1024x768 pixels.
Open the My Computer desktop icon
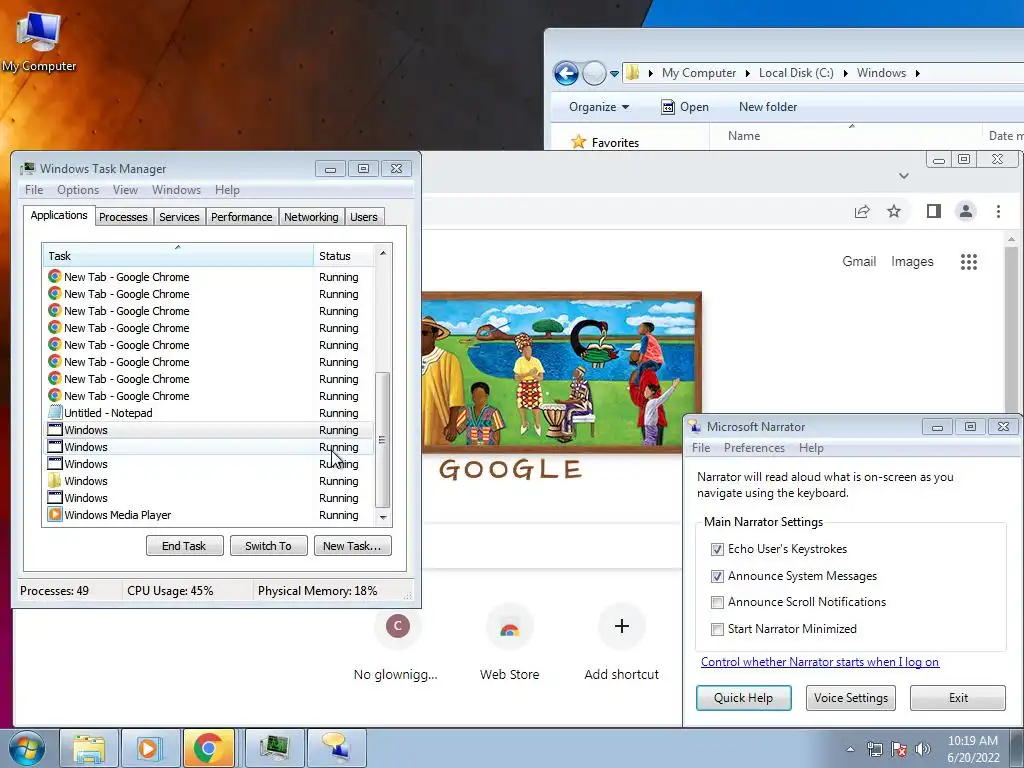point(39,41)
